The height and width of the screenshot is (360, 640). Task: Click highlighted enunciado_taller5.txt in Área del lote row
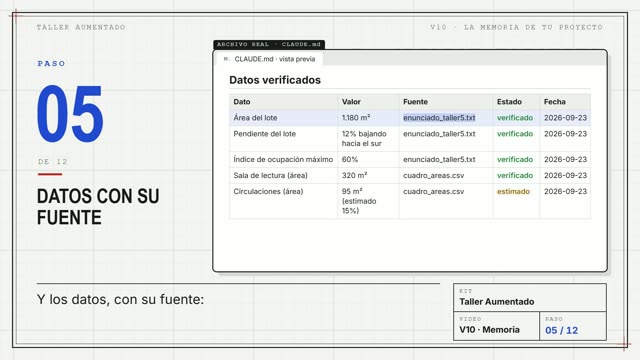pyautogui.click(x=439, y=118)
